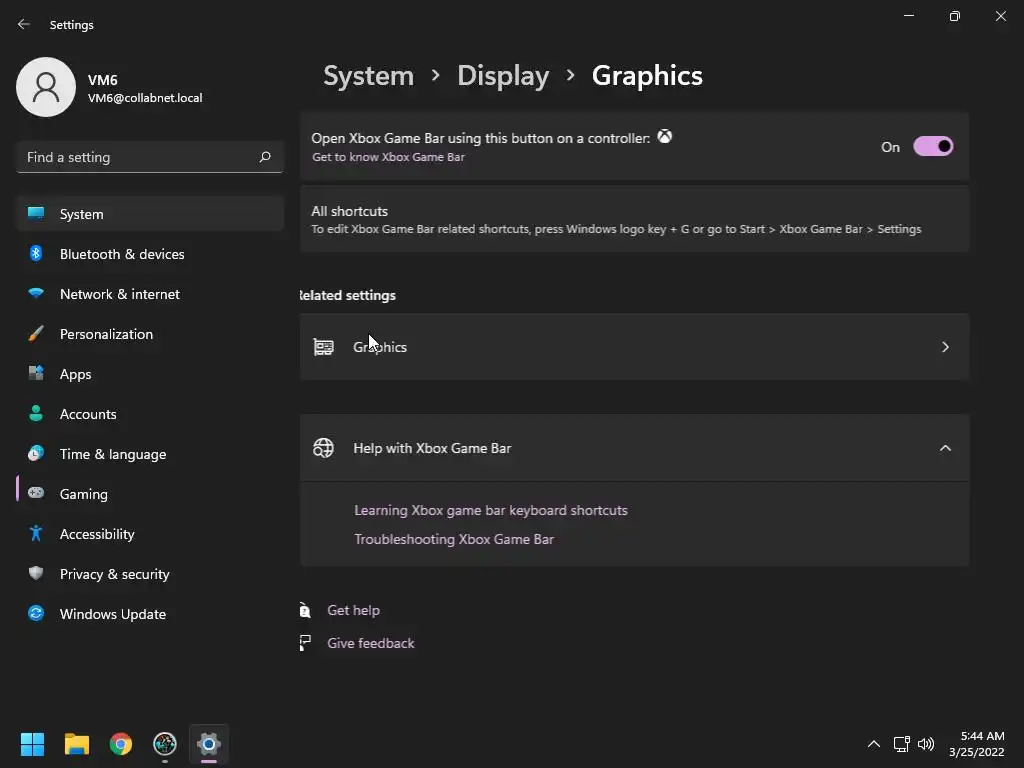Click the search magnifier icon

(265, 157)
